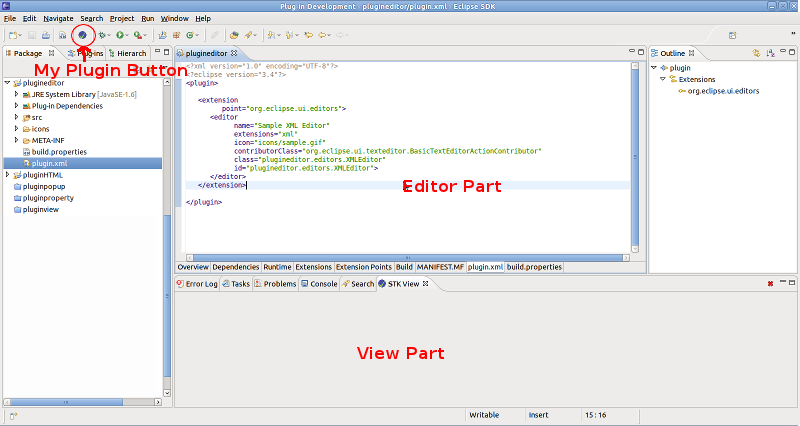800x426 pixels.
Task: Click the Open Type toolbar icon
Action: 234,35
